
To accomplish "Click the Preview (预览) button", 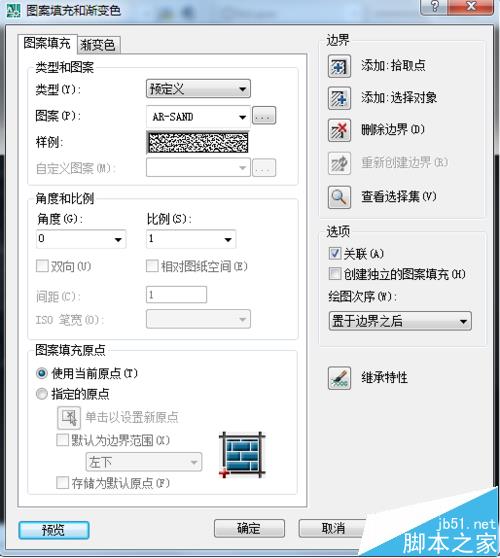I will click(54, 530).
